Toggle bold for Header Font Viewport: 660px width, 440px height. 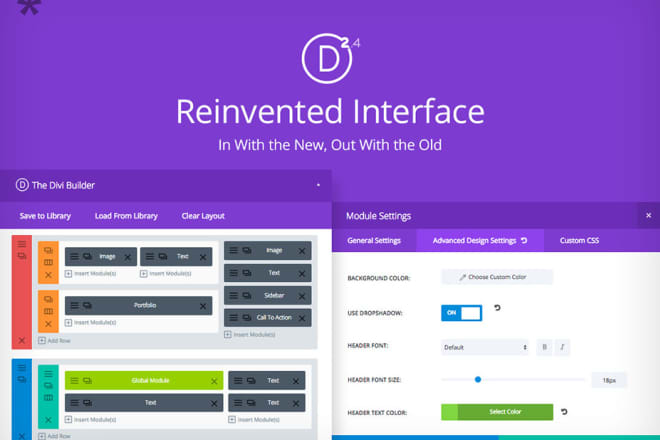click(x=544, y=347)
